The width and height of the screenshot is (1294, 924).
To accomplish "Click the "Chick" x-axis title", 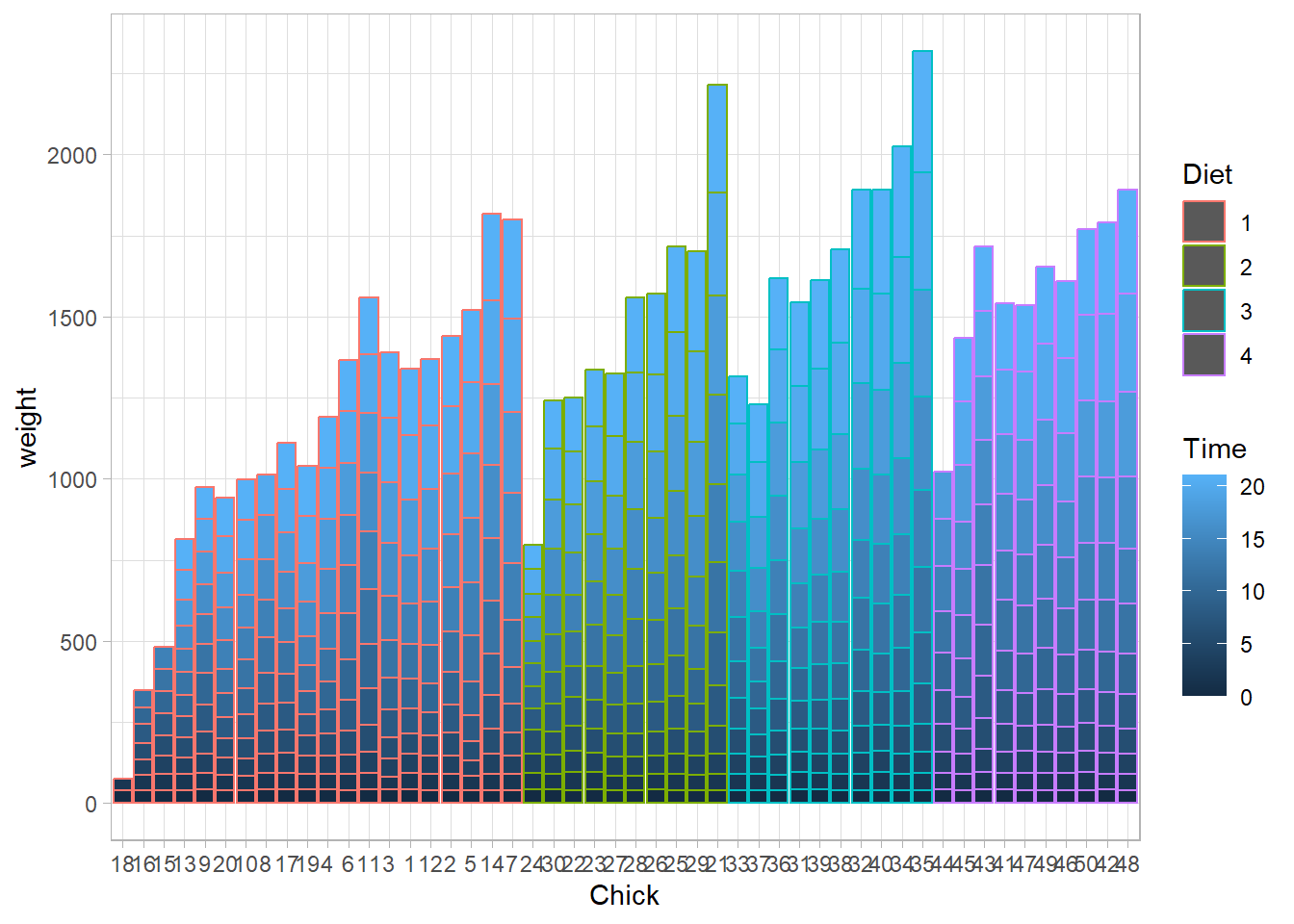I will click(624, 895).
